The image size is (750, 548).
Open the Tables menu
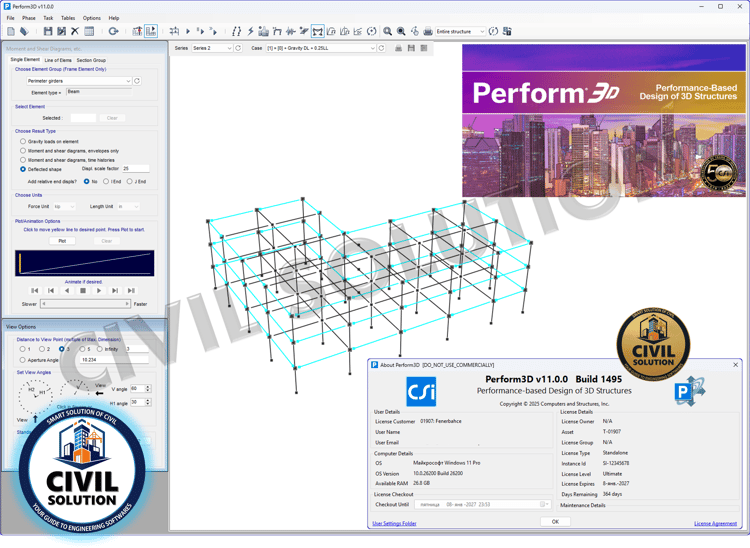coord(68,18)
